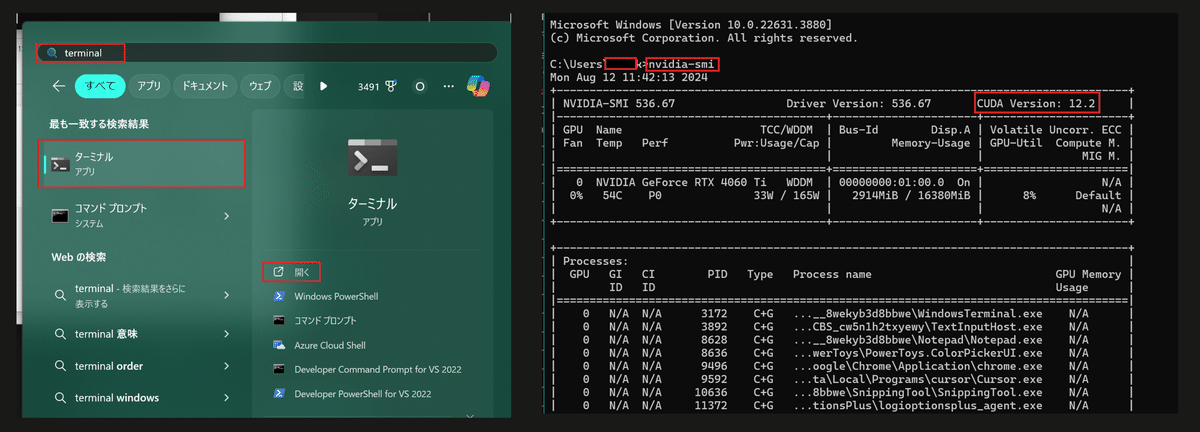Select the ウェブ filter tab
Image resolution: width=1200 pixels, height=432 pixels.
click(261, 86)
